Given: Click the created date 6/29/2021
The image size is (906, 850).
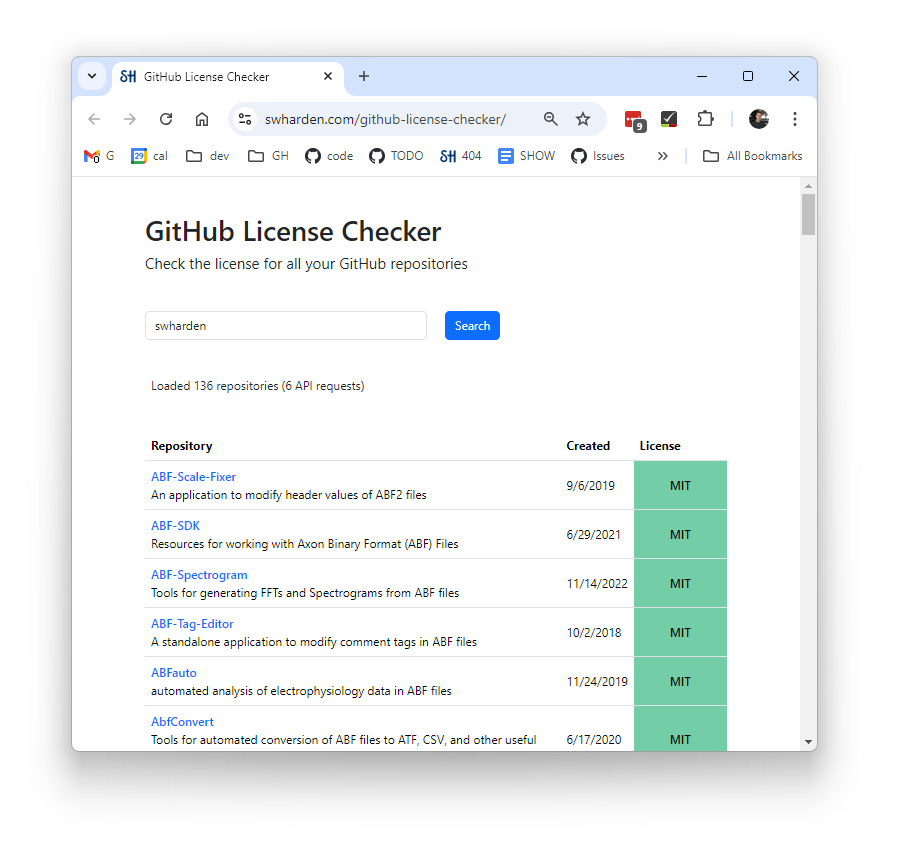Looking at the screenshot, I should click(593, 535).
